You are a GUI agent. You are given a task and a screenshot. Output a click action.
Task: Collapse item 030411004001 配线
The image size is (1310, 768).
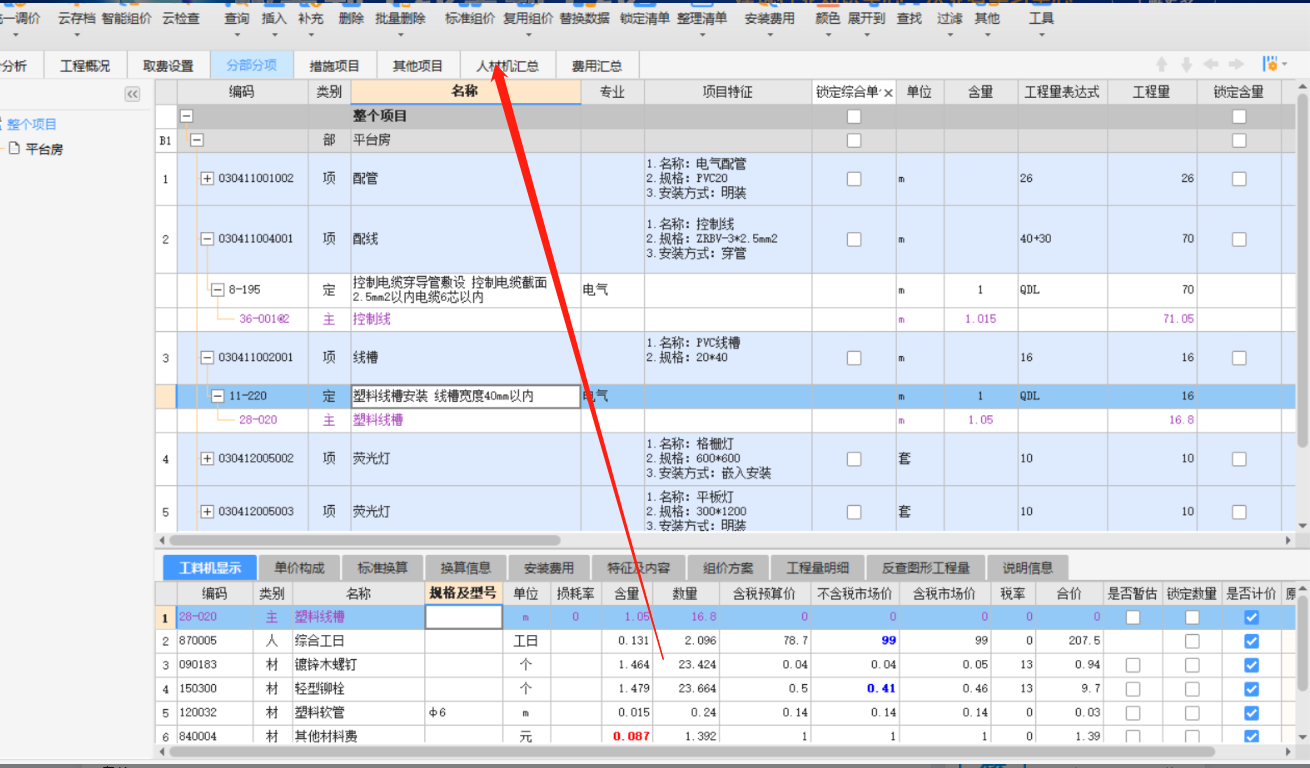[x=208, y=240]
